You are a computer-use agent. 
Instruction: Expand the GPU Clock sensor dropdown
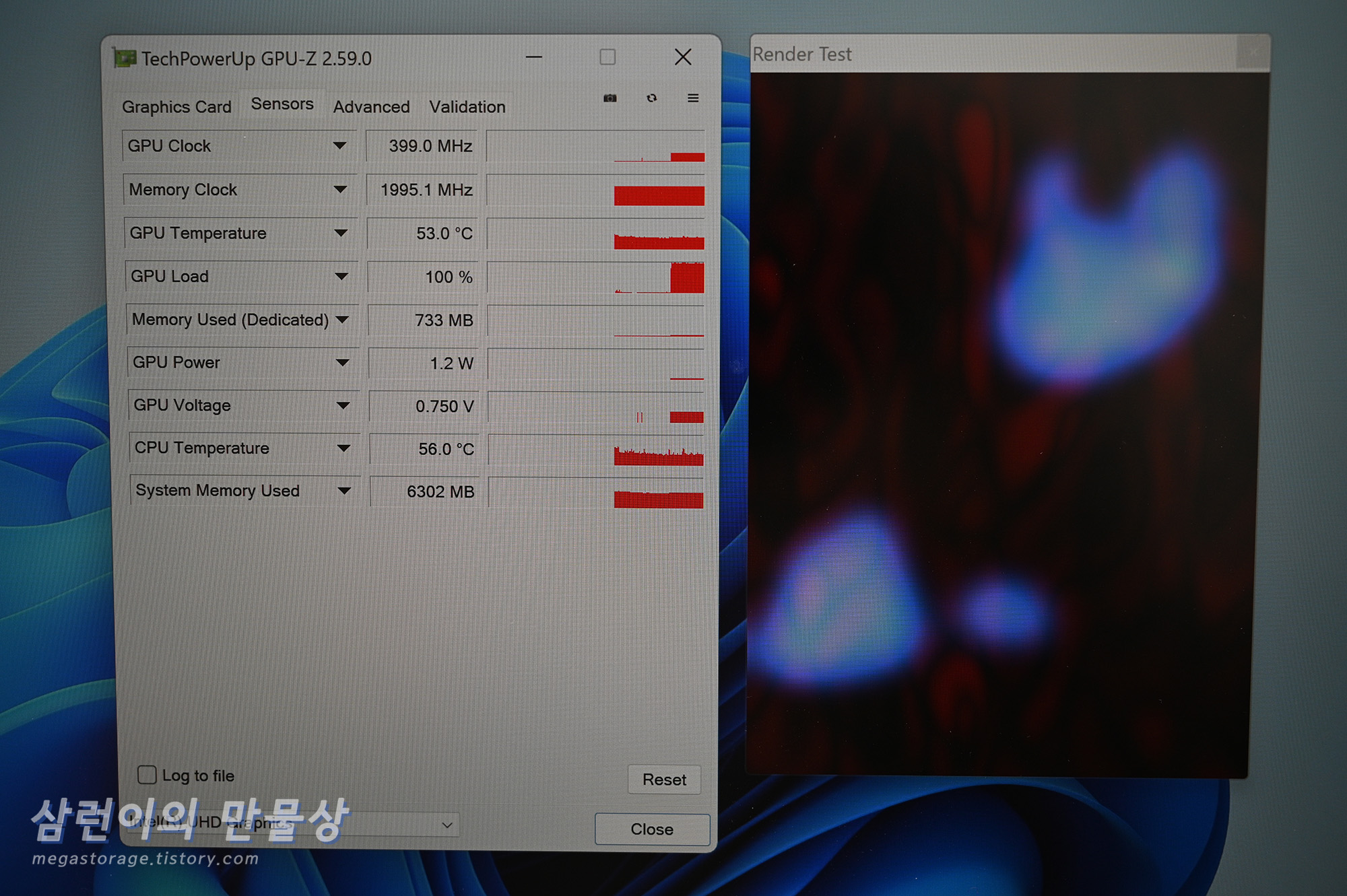click(x=339, y=145)
